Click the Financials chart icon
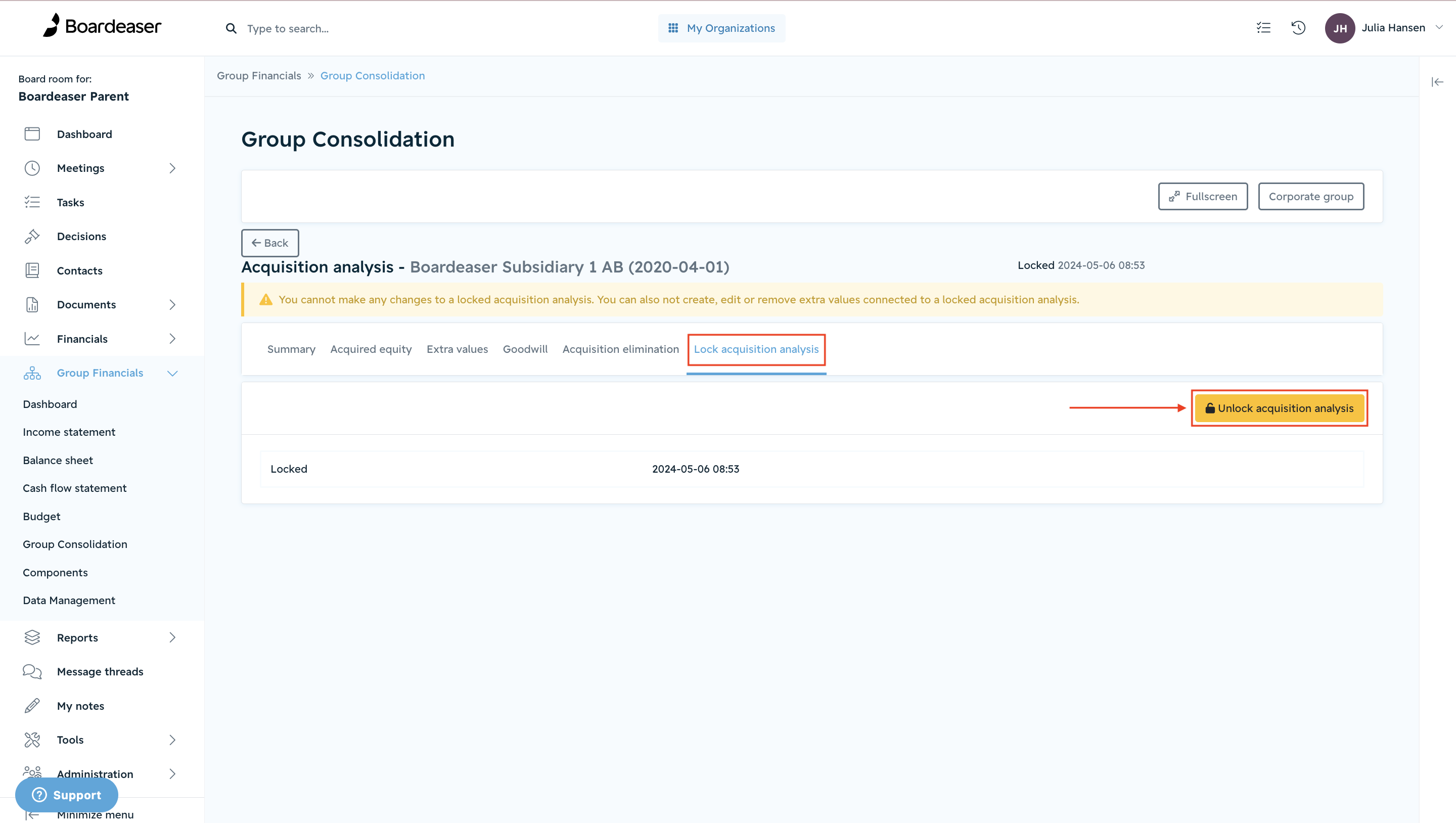The image size is (1456, 823). [32, 339]
